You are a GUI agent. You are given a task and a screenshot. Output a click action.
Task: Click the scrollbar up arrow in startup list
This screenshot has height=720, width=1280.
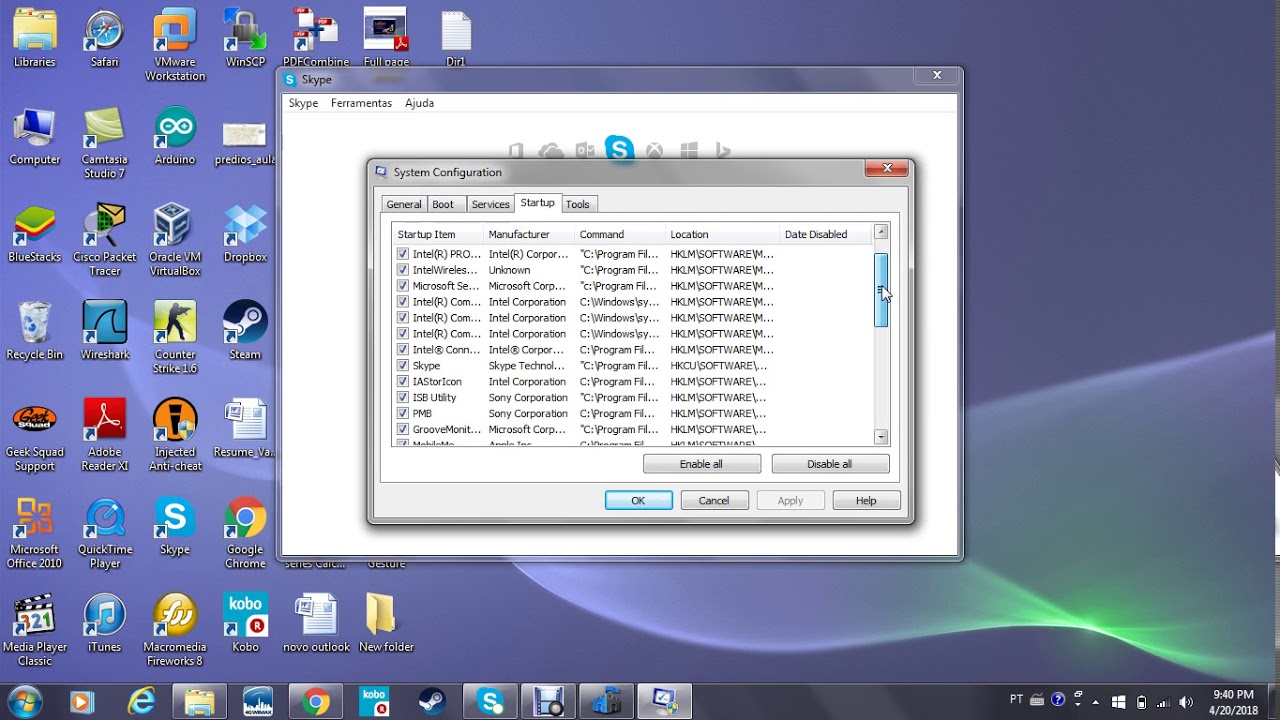tap(881, 232)
